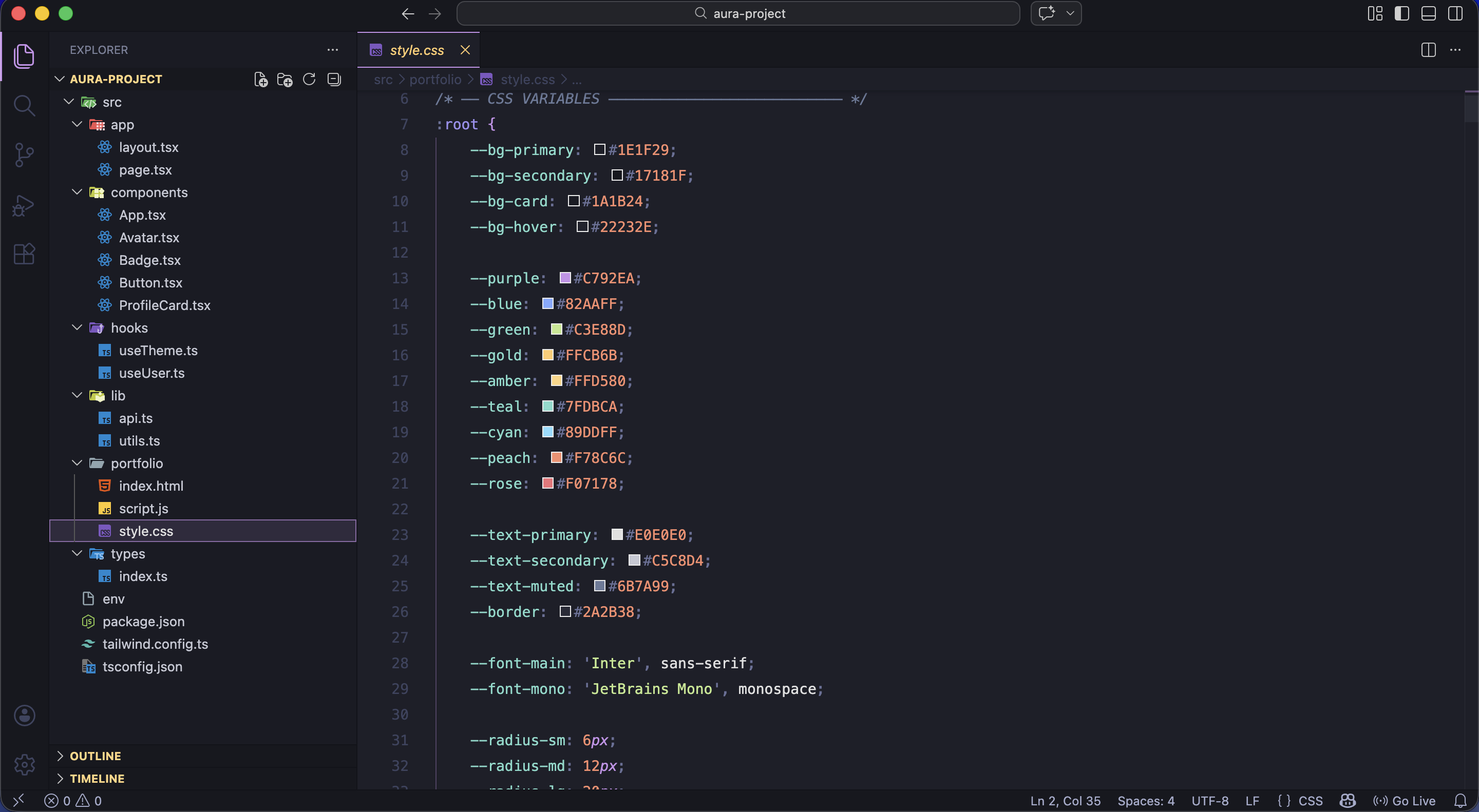Open the Run and Debug view
Screen dimensions: 1479x812
click(x=24, y=205)
